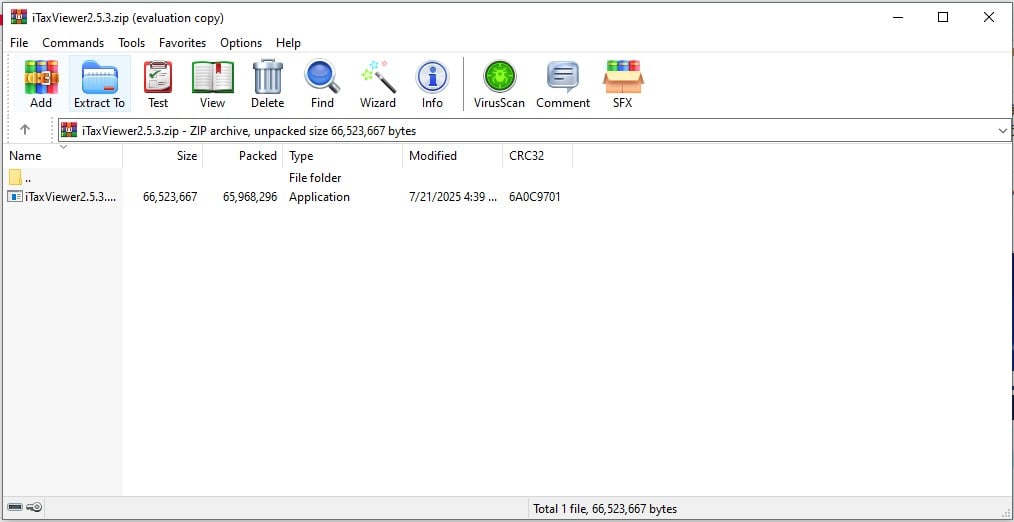Click the drive icon in the status bar
The width and height of the screenshot is (1014, 522).
[15, 508]
